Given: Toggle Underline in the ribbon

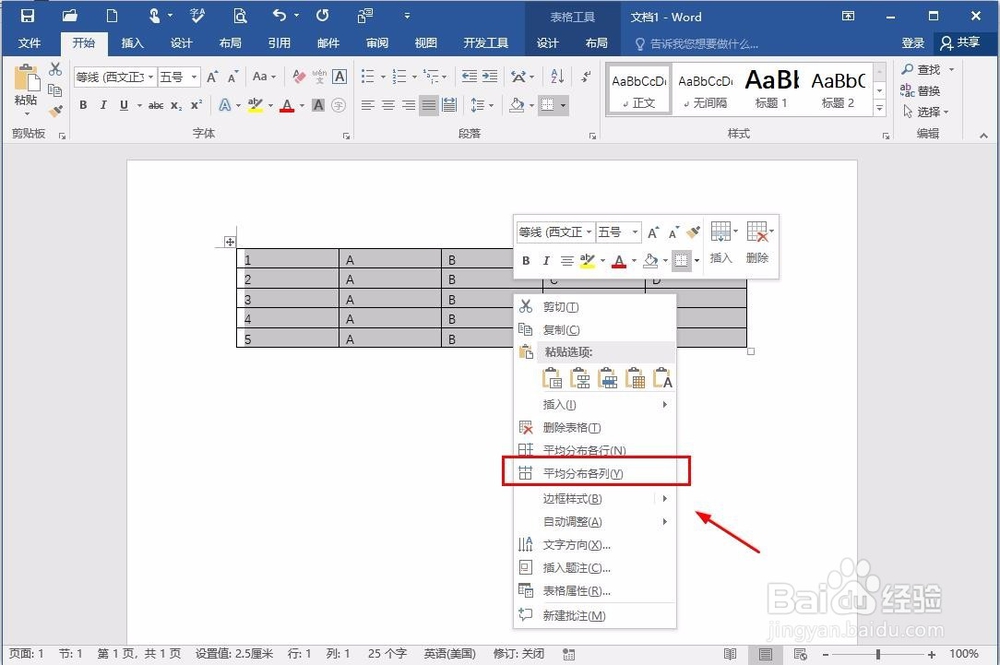Looking at the screenshot, I should [124, 105].
